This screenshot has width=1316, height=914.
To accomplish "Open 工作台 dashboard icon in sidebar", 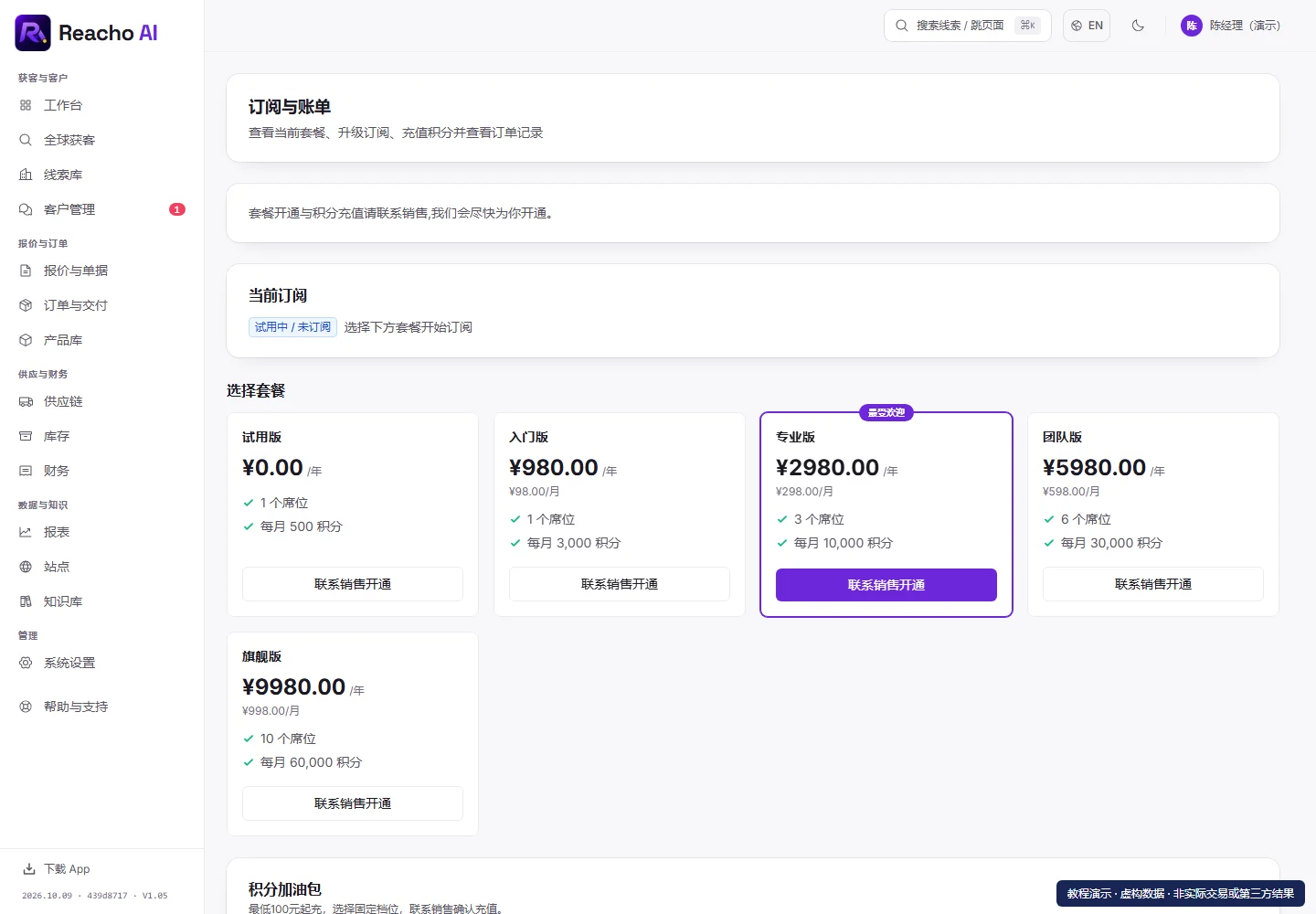I will [x=26, y=105].
